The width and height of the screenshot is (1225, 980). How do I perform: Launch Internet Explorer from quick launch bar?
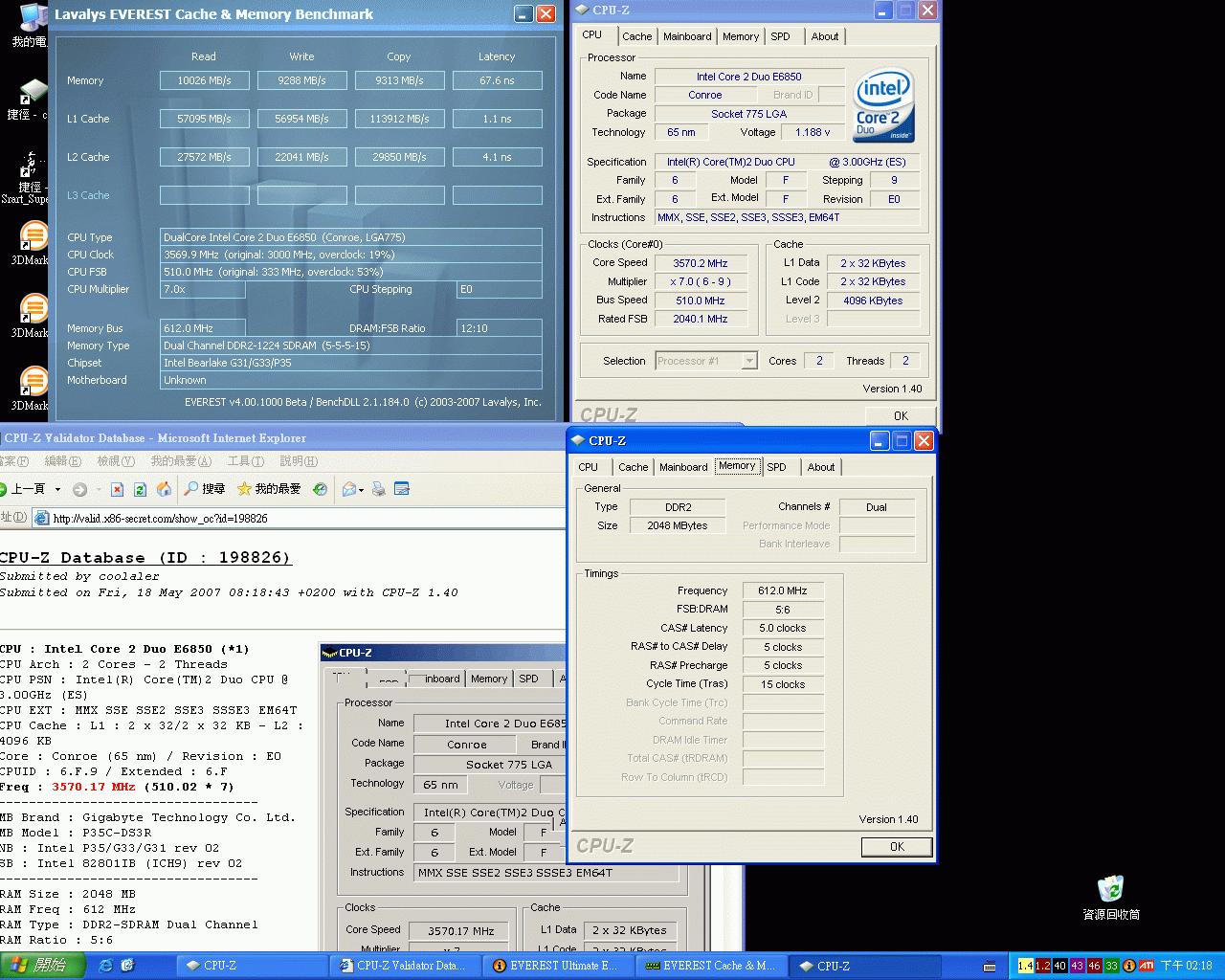(x=105, y=966)
